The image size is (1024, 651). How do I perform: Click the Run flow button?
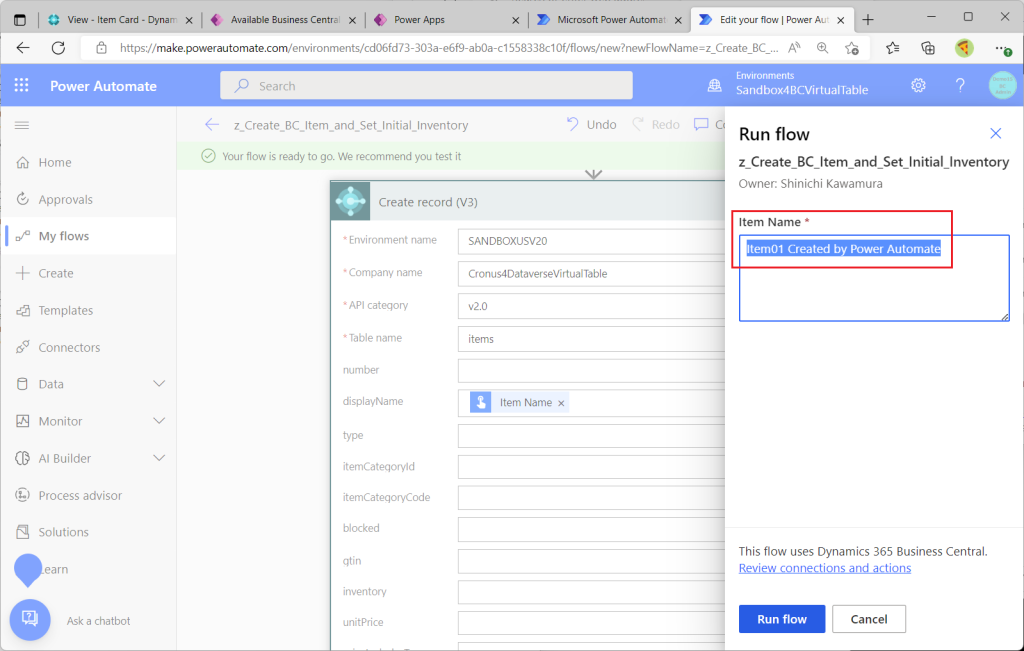tap(782, 619)
